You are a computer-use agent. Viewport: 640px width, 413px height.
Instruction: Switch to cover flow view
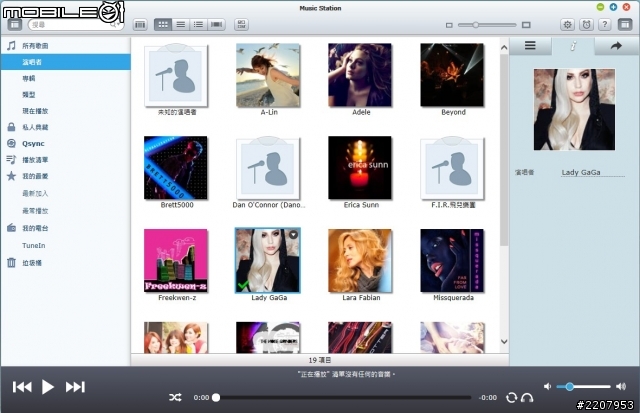(216, 25)
